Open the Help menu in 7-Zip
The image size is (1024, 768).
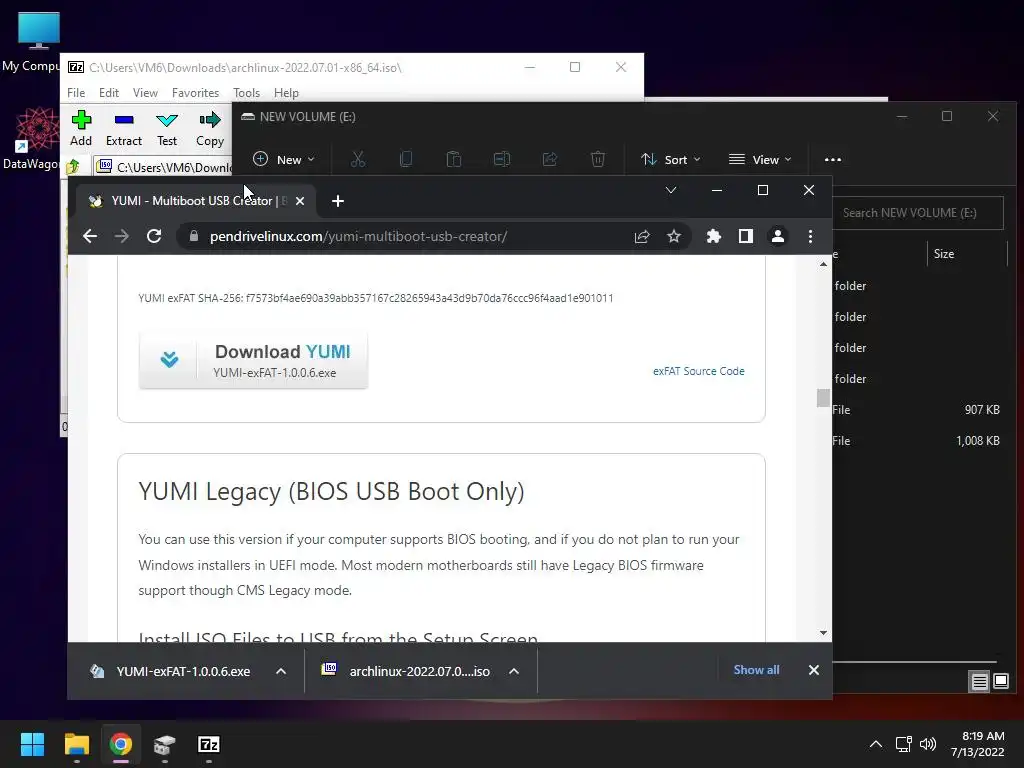pos(286,93)
